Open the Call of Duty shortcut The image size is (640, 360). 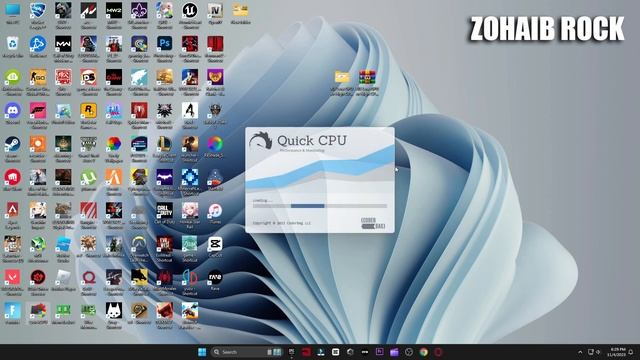coord(164,211)
